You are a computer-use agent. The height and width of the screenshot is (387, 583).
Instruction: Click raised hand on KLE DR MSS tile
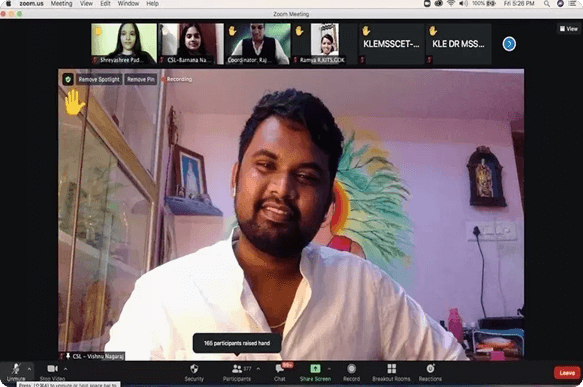(x=433, y=30)
